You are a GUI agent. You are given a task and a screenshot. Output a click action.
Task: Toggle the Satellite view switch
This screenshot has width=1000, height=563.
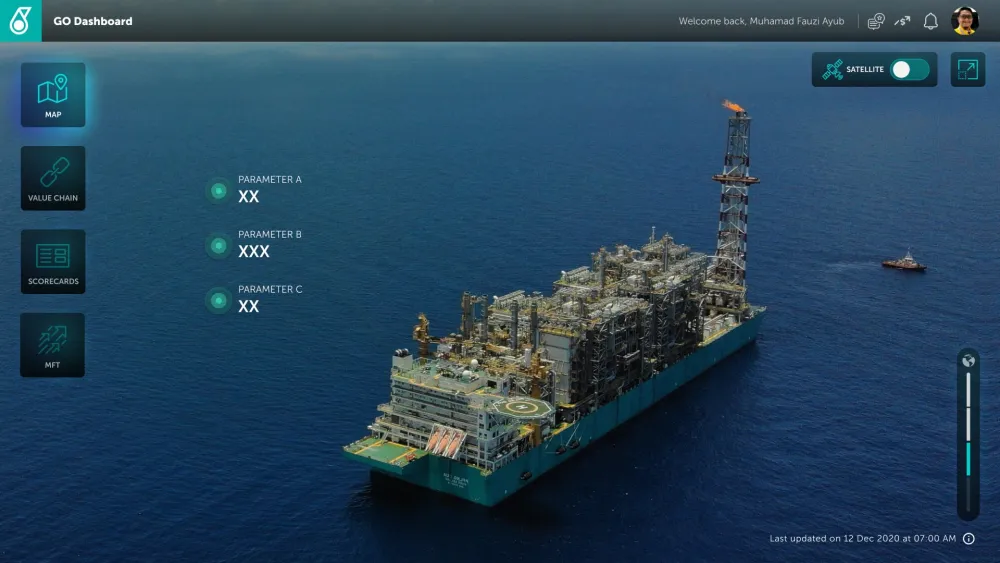(x=910, y=70)
